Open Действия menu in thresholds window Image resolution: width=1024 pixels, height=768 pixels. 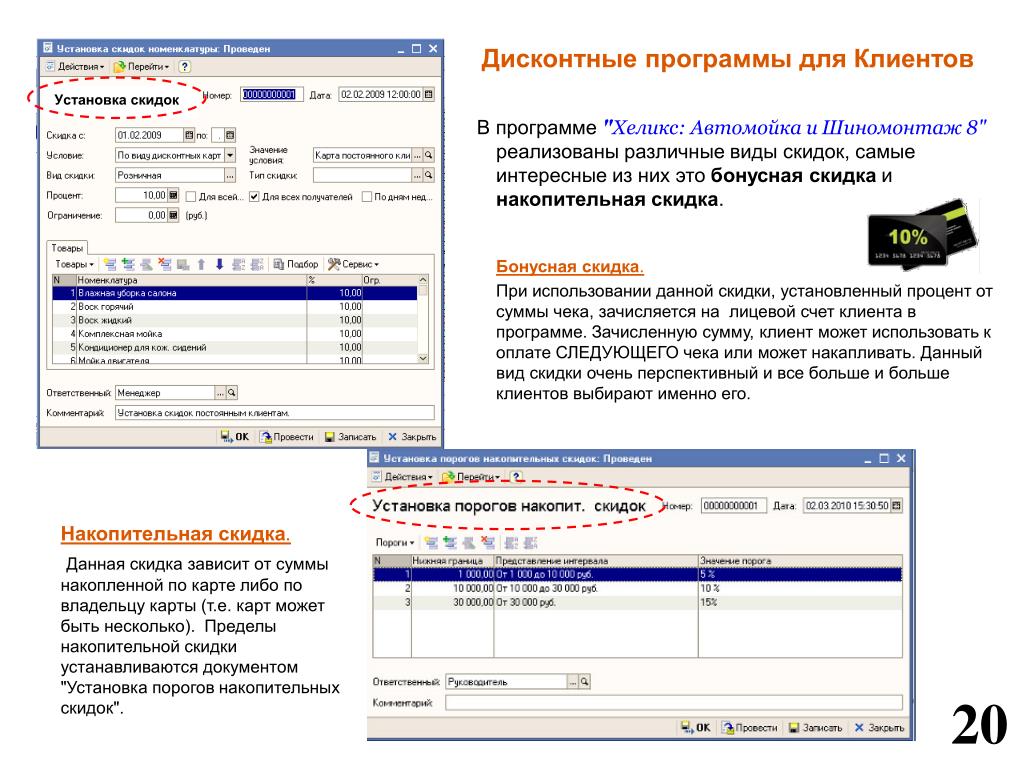point(402,477)
